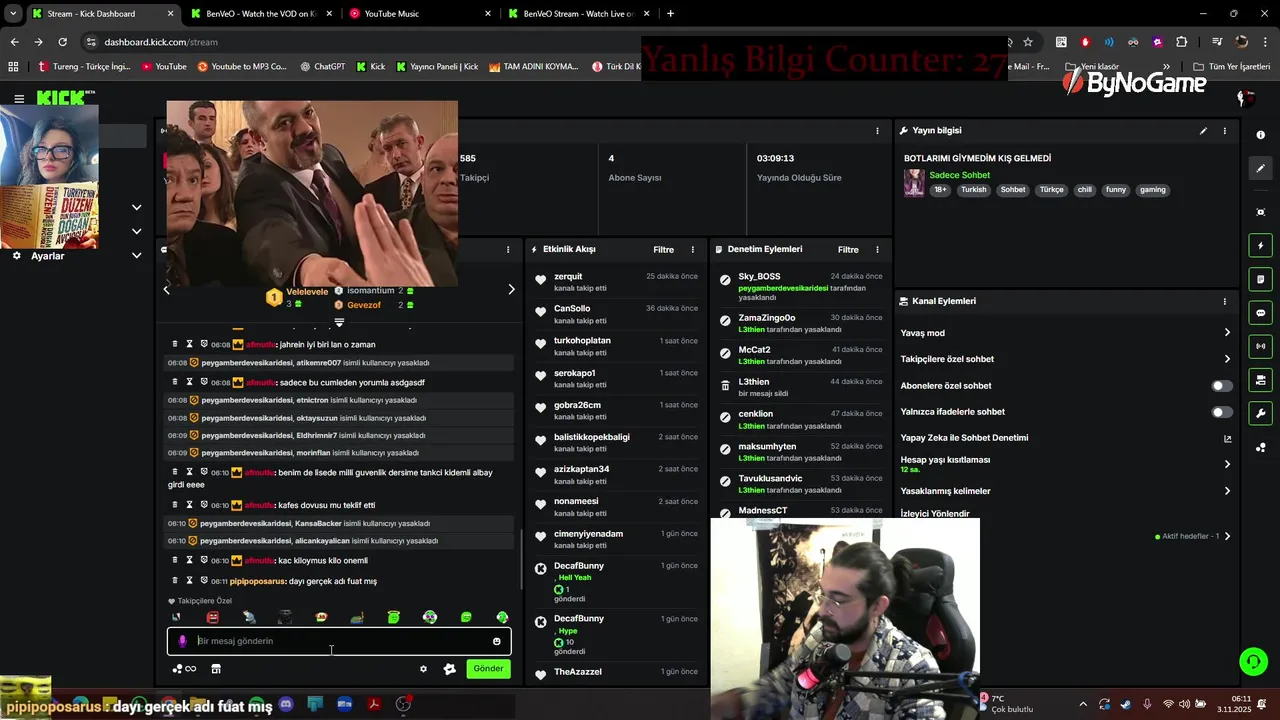Viewport: 1280px width, 720px height.
Task: Open Sadece Sohbet category link
Action: [x=959, y=175]
